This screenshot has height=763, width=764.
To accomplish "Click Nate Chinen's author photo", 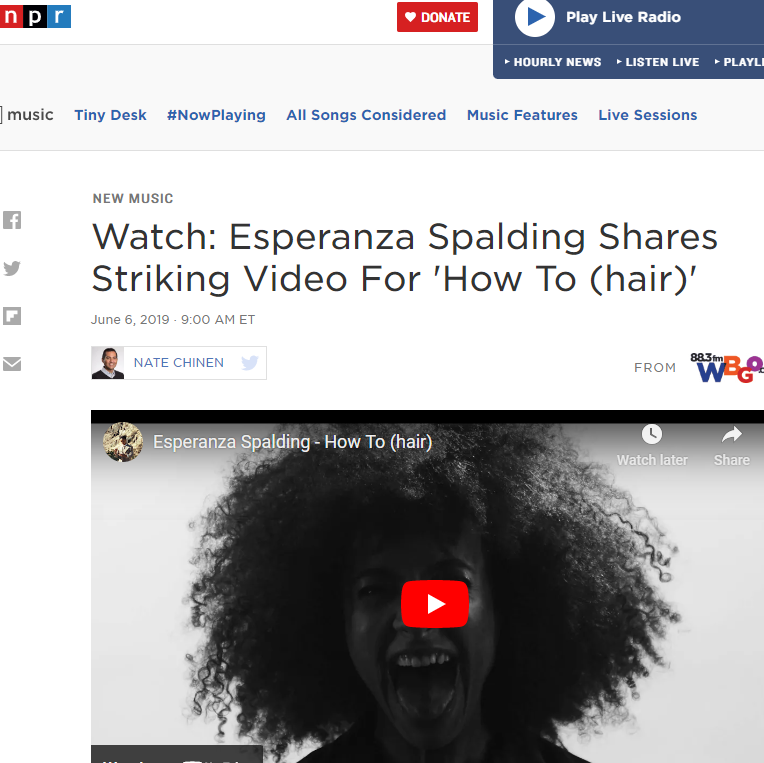I will click(108, 363).
